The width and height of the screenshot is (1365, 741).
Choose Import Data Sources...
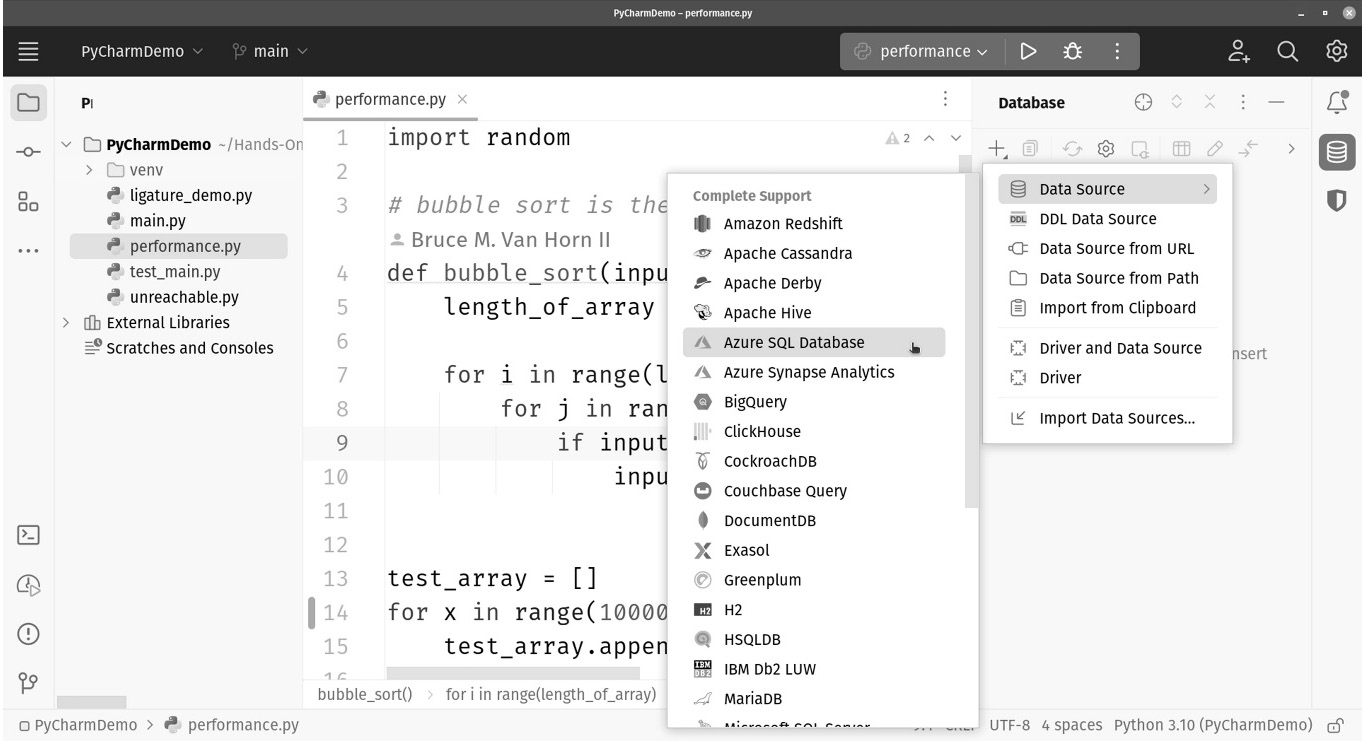pos(1108,418)
